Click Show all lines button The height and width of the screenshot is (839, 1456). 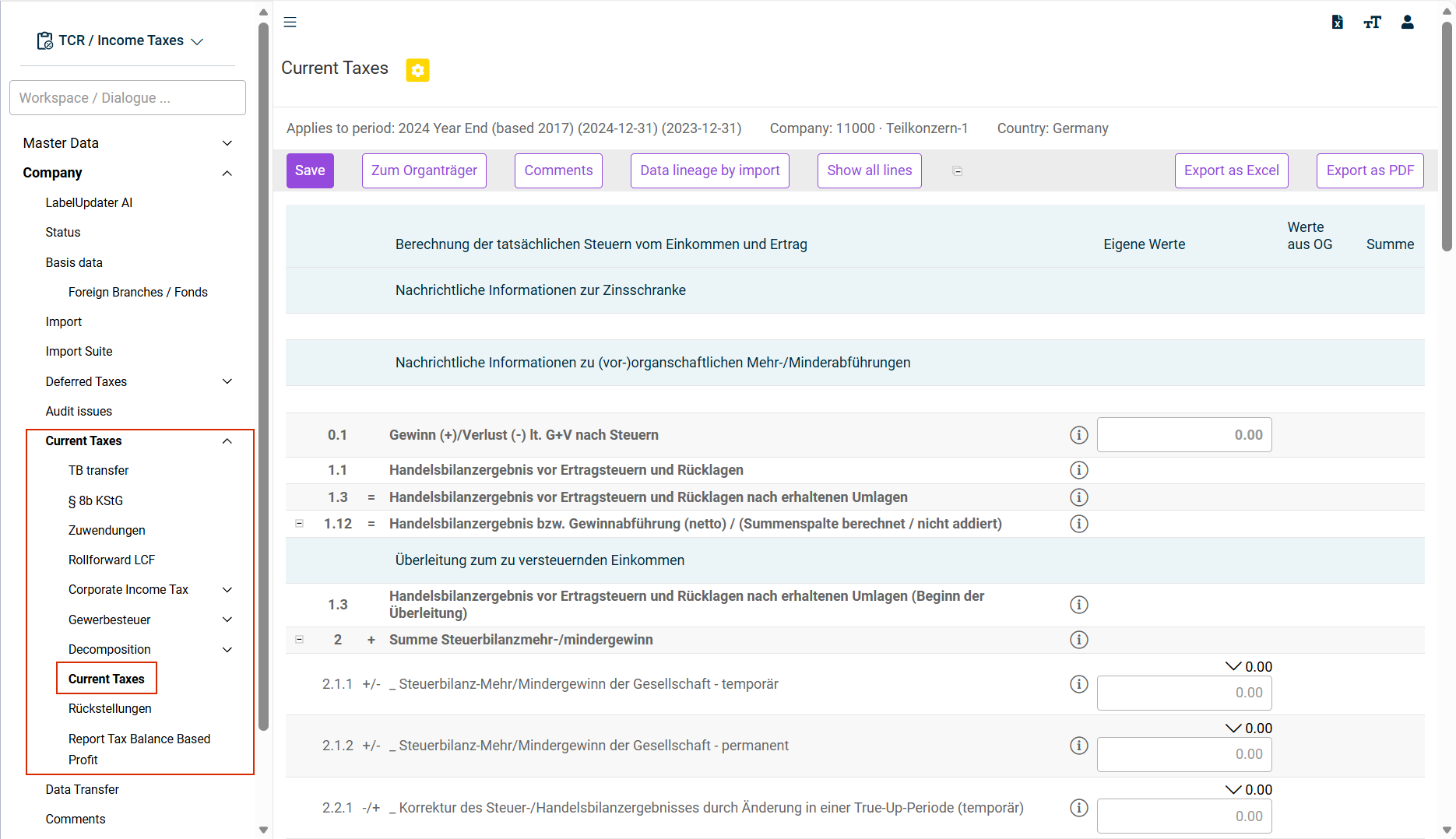point(870,170)
